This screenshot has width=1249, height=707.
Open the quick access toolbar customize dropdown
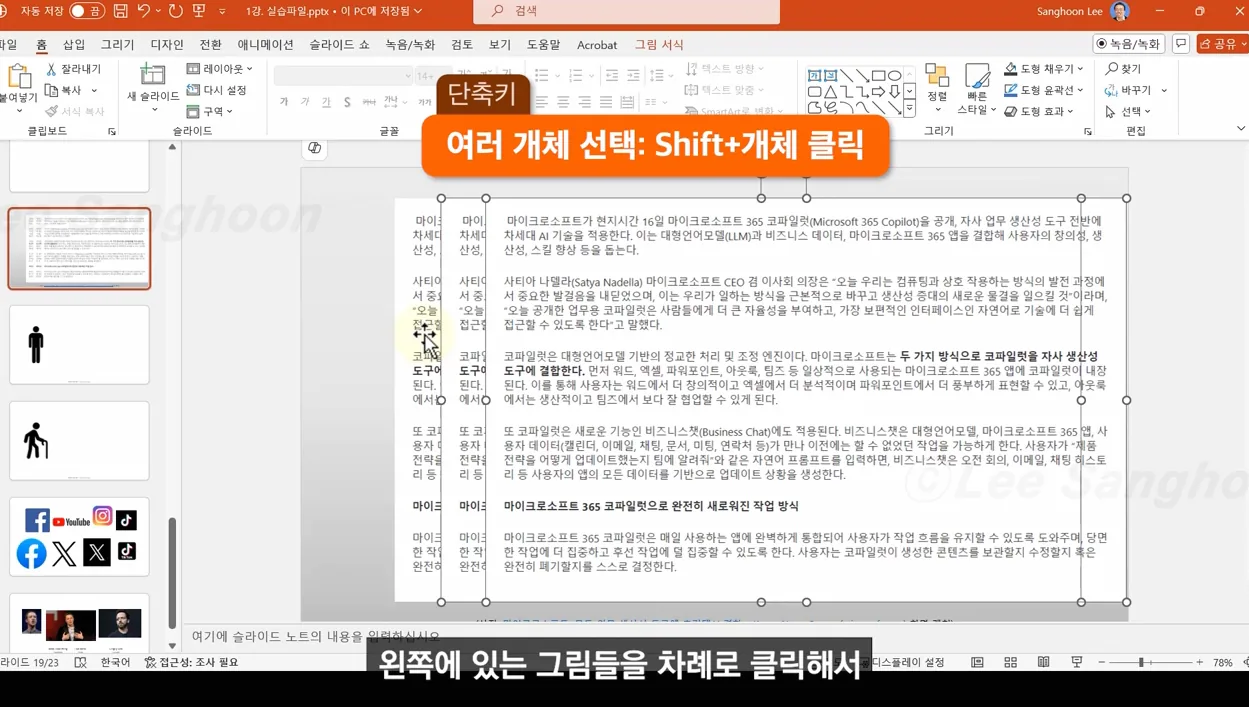coord(222,12)
